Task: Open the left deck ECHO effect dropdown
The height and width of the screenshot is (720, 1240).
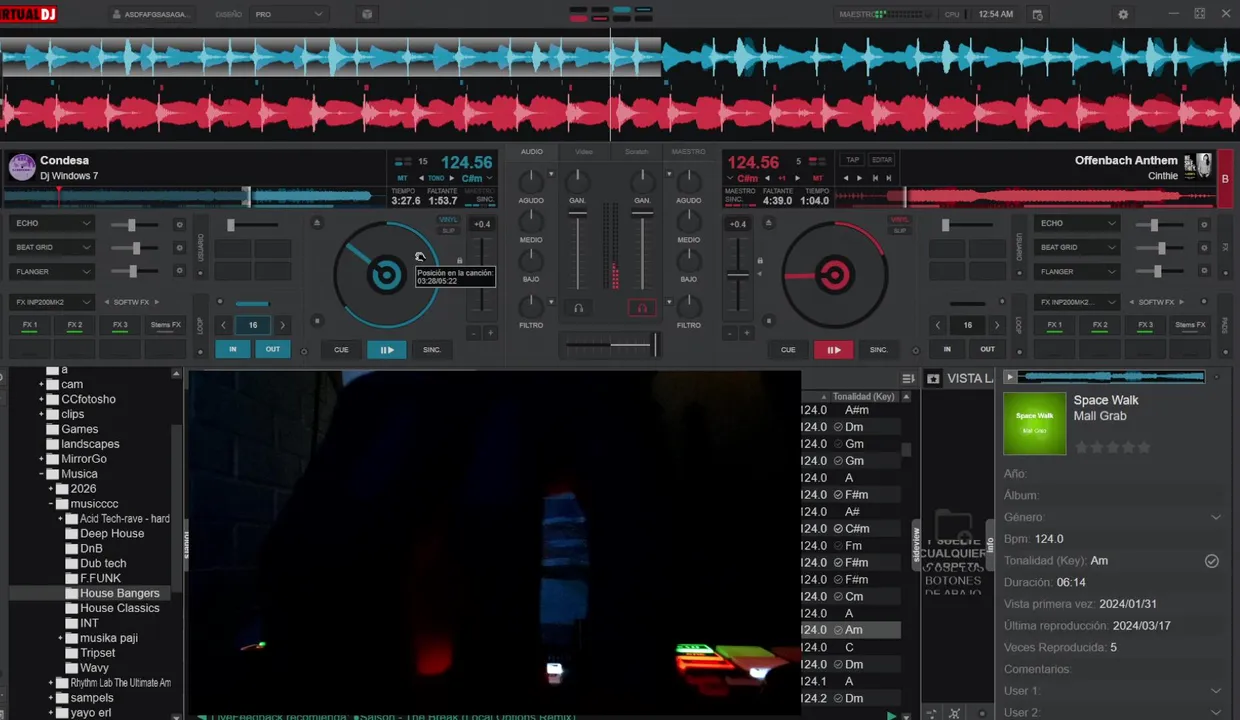Action: pos(52,223)
